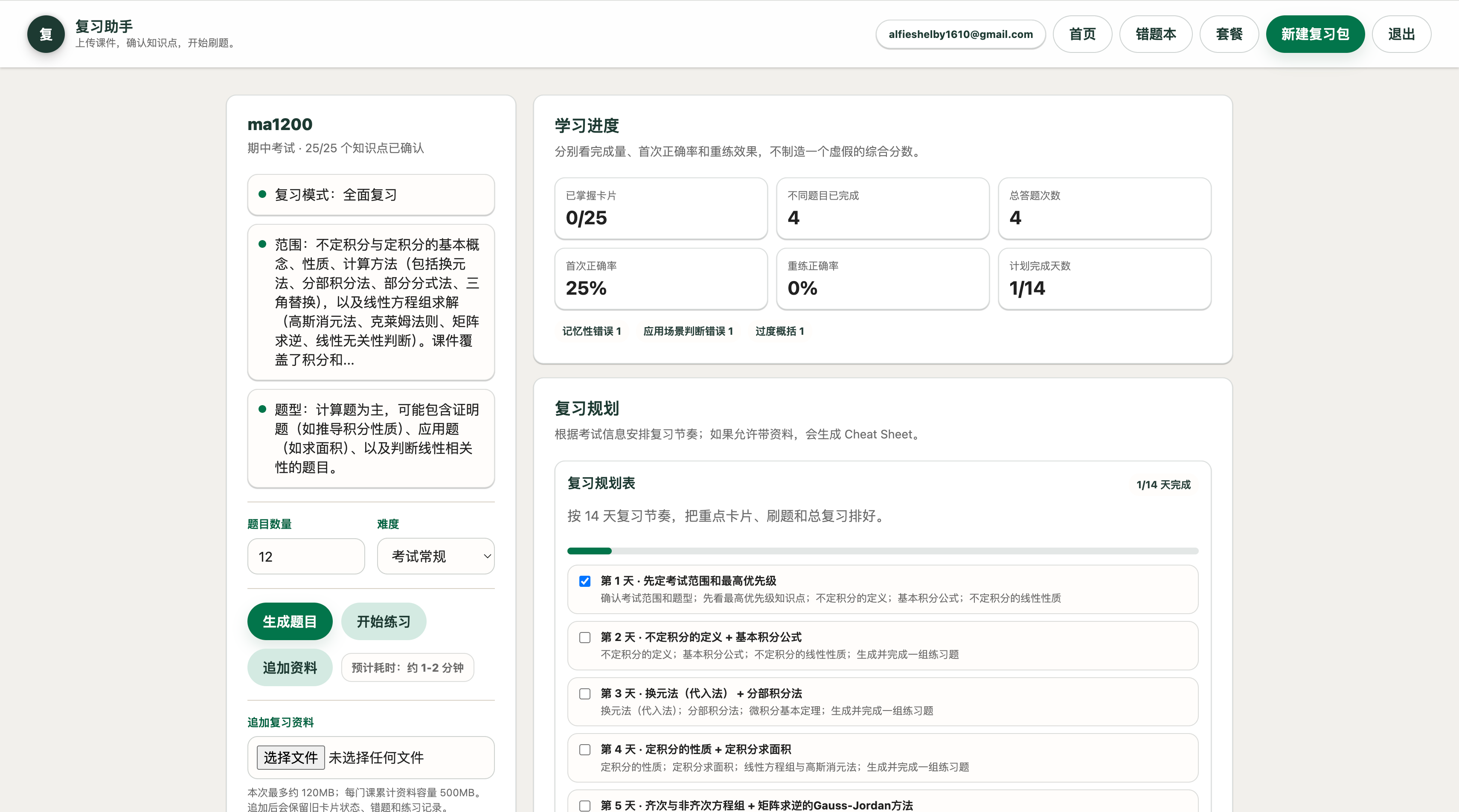Open the 套餐 plans page
Screen dimensions: 1459x812
coord(1229,34)
